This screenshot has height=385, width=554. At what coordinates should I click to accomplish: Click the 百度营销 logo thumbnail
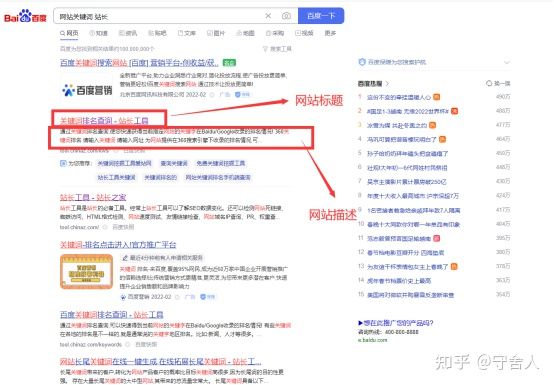87,90
